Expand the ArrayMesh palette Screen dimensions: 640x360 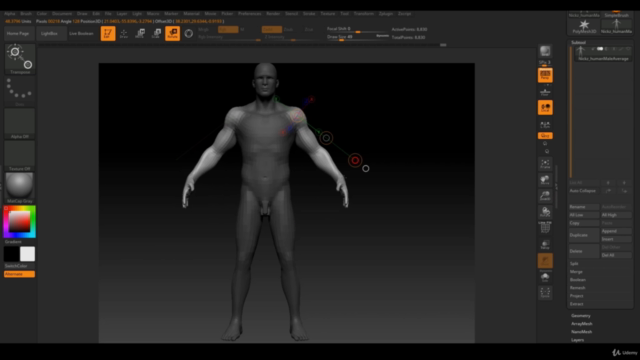(x=582, y=324)
